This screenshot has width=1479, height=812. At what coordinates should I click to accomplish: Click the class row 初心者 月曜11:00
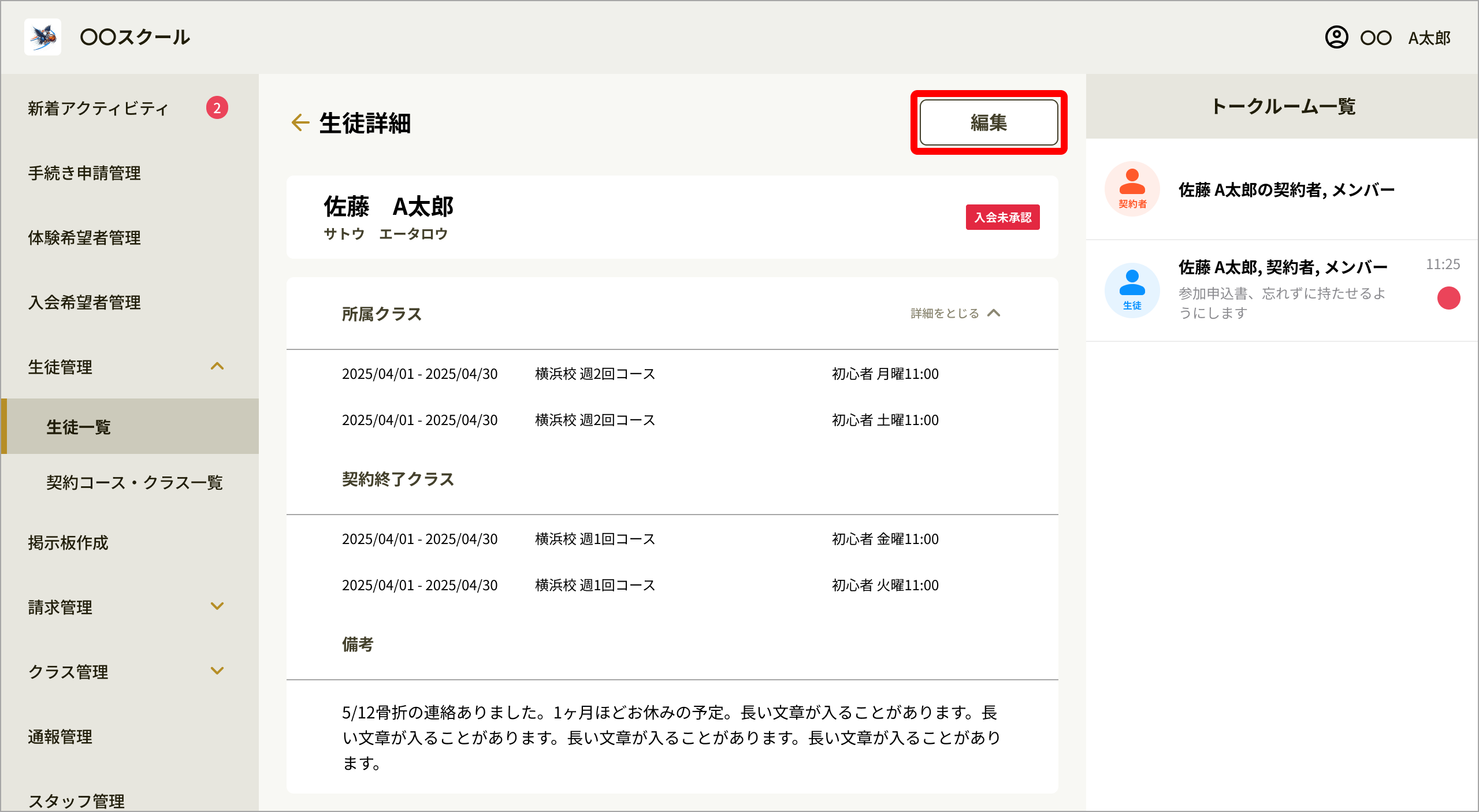pos(672,374)
